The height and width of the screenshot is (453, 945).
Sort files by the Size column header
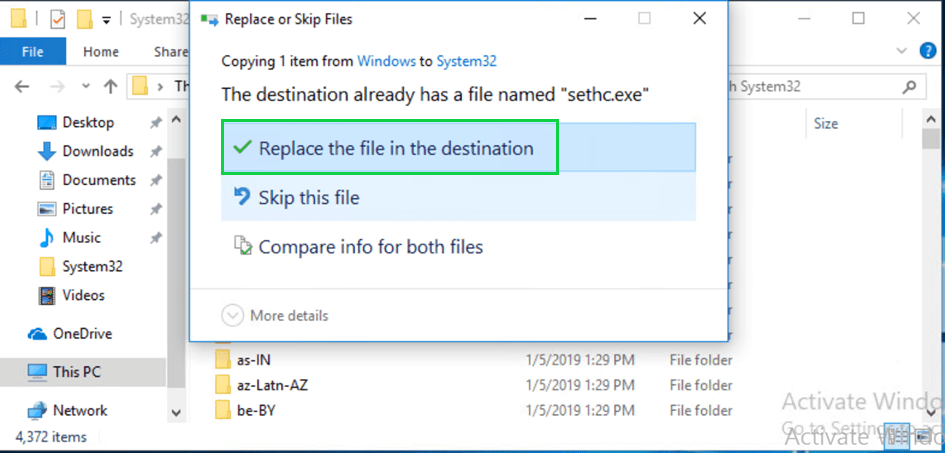[826, 124]
